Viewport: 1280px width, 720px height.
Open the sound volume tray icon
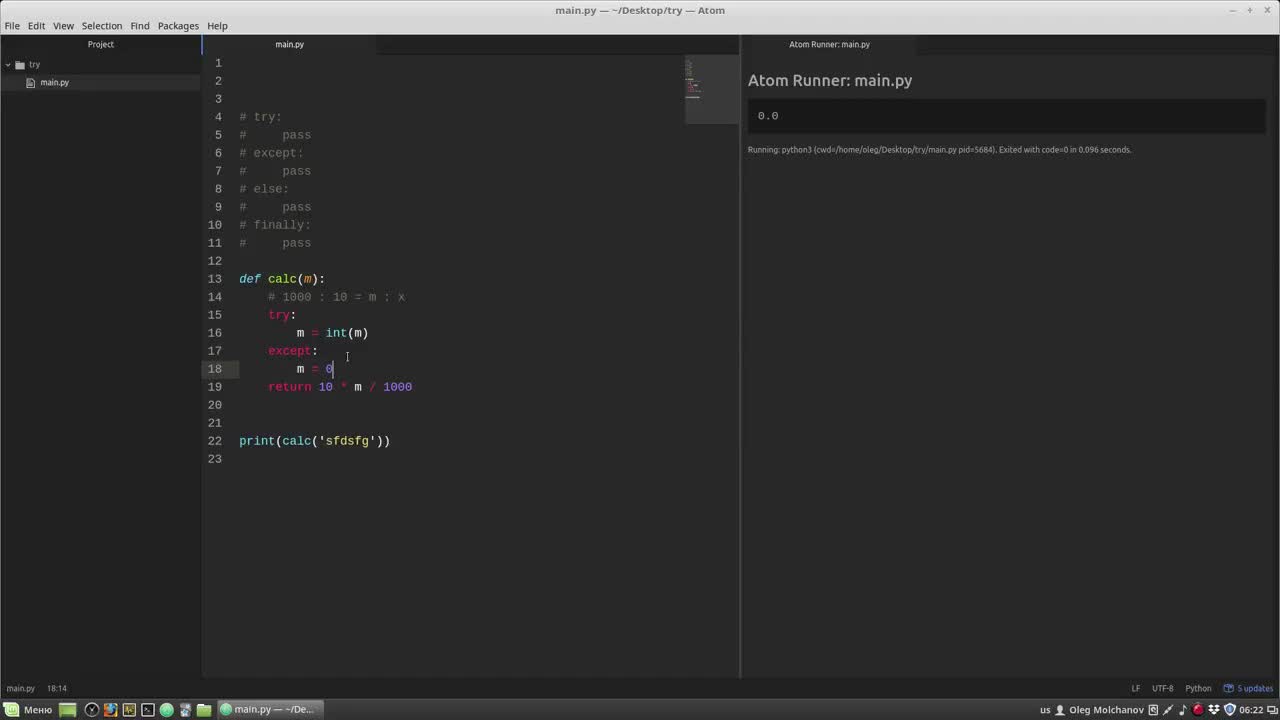point(1183,710)
